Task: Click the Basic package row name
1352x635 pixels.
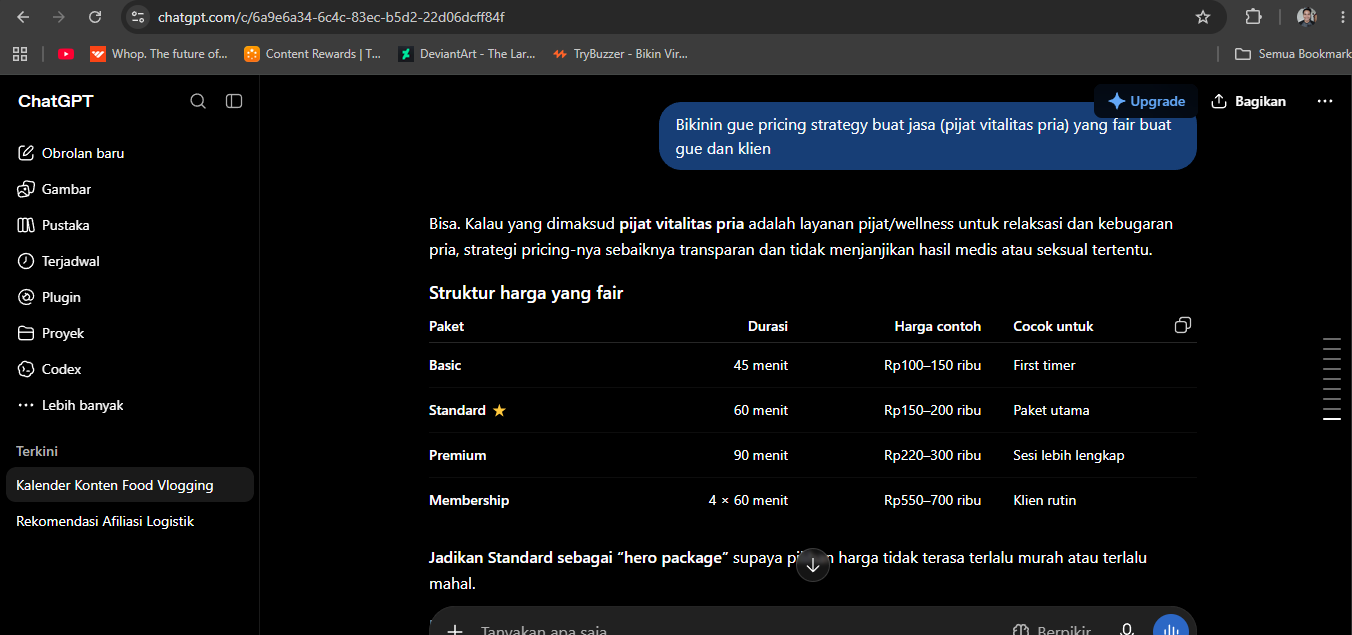Action: click(x=445, y=365)
